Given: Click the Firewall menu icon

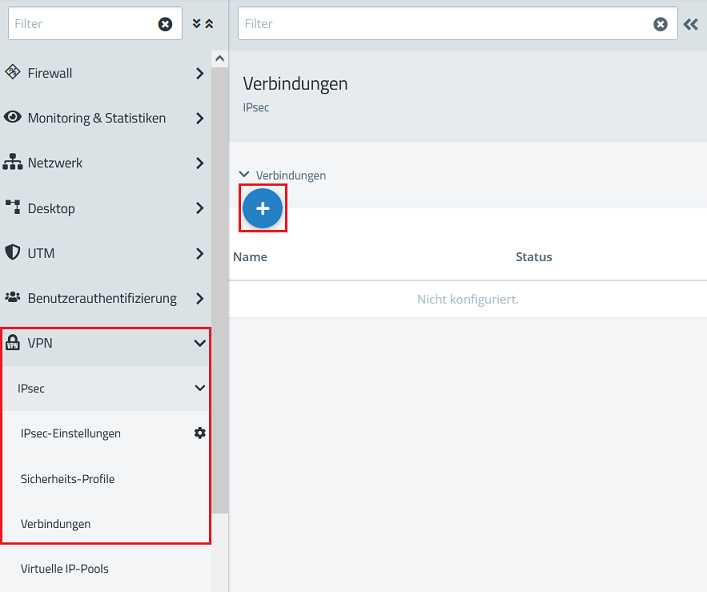Looking at the screenshot, I should coord(13,73).
